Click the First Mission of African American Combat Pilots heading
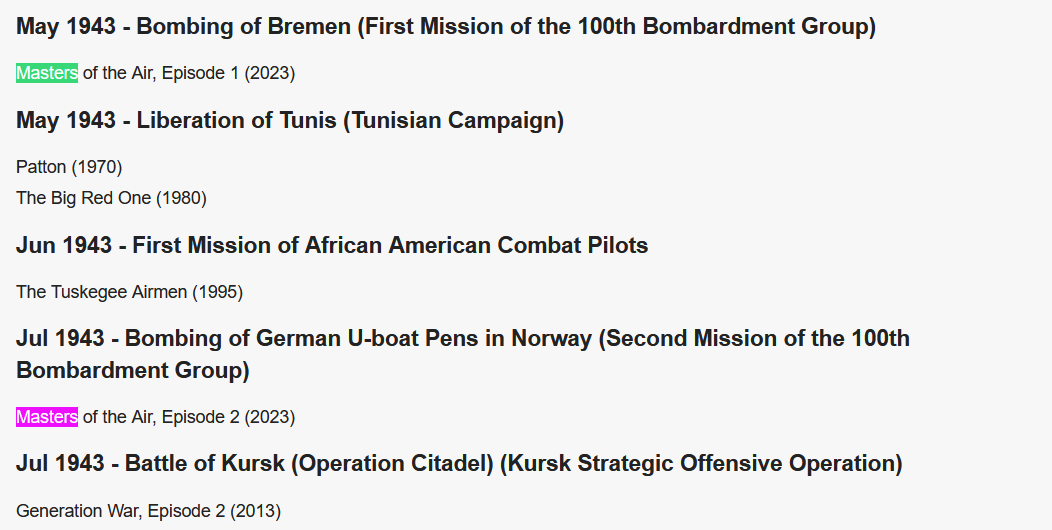 [332, 245]
